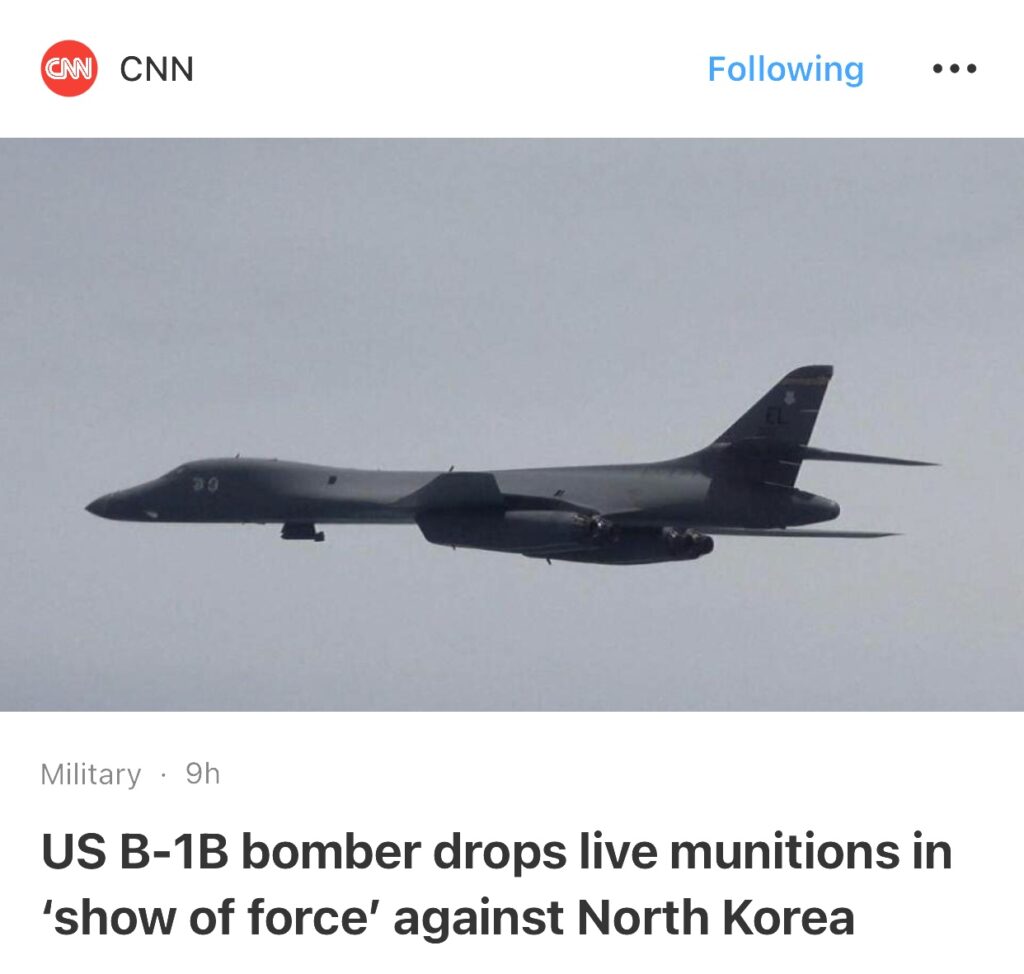Image resolution: width=1024 pixels, height=974 pixels.
Task: Open the US B-1B bomber headline
Action: tap(496, 883)
